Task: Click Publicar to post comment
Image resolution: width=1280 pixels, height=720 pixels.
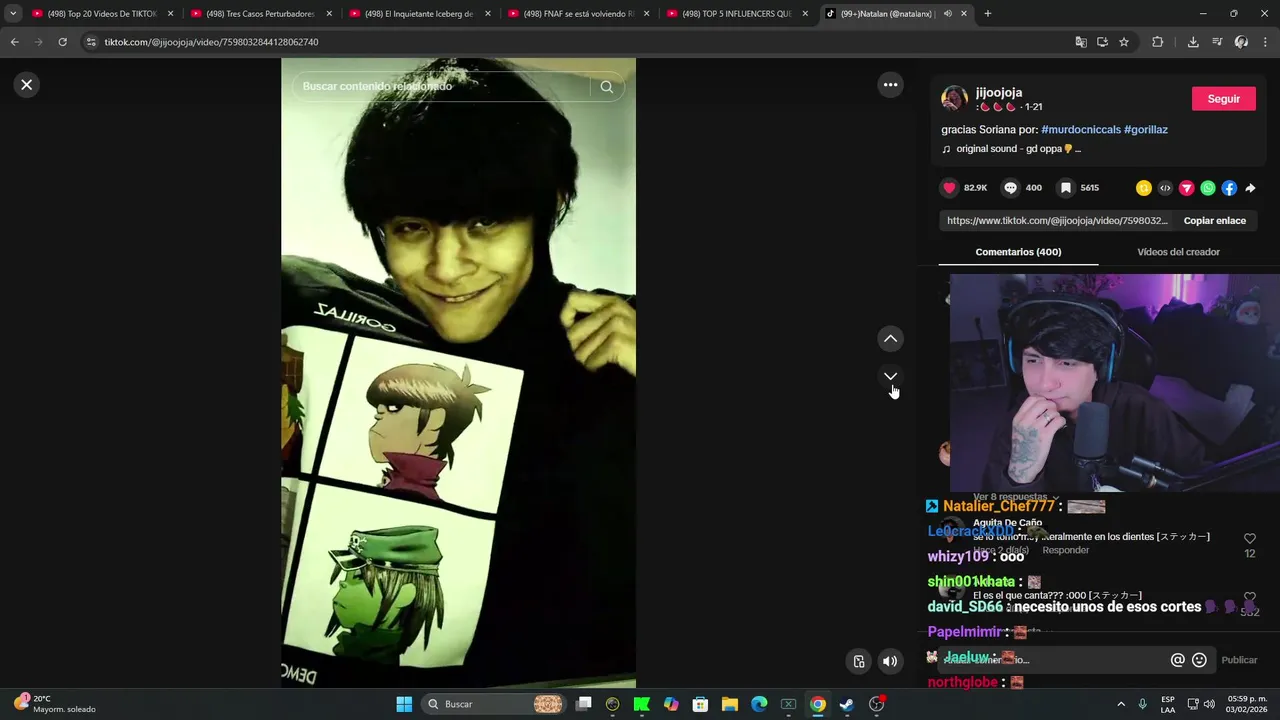Action: (x=1239, y=660)
